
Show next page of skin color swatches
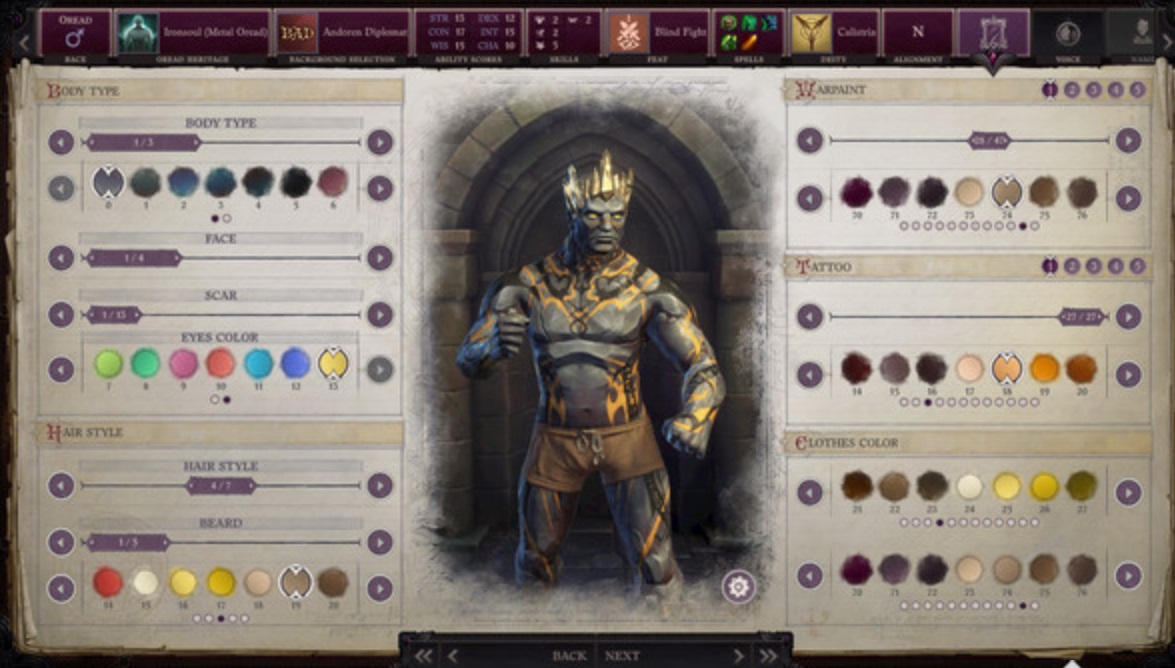click(380, 188)
